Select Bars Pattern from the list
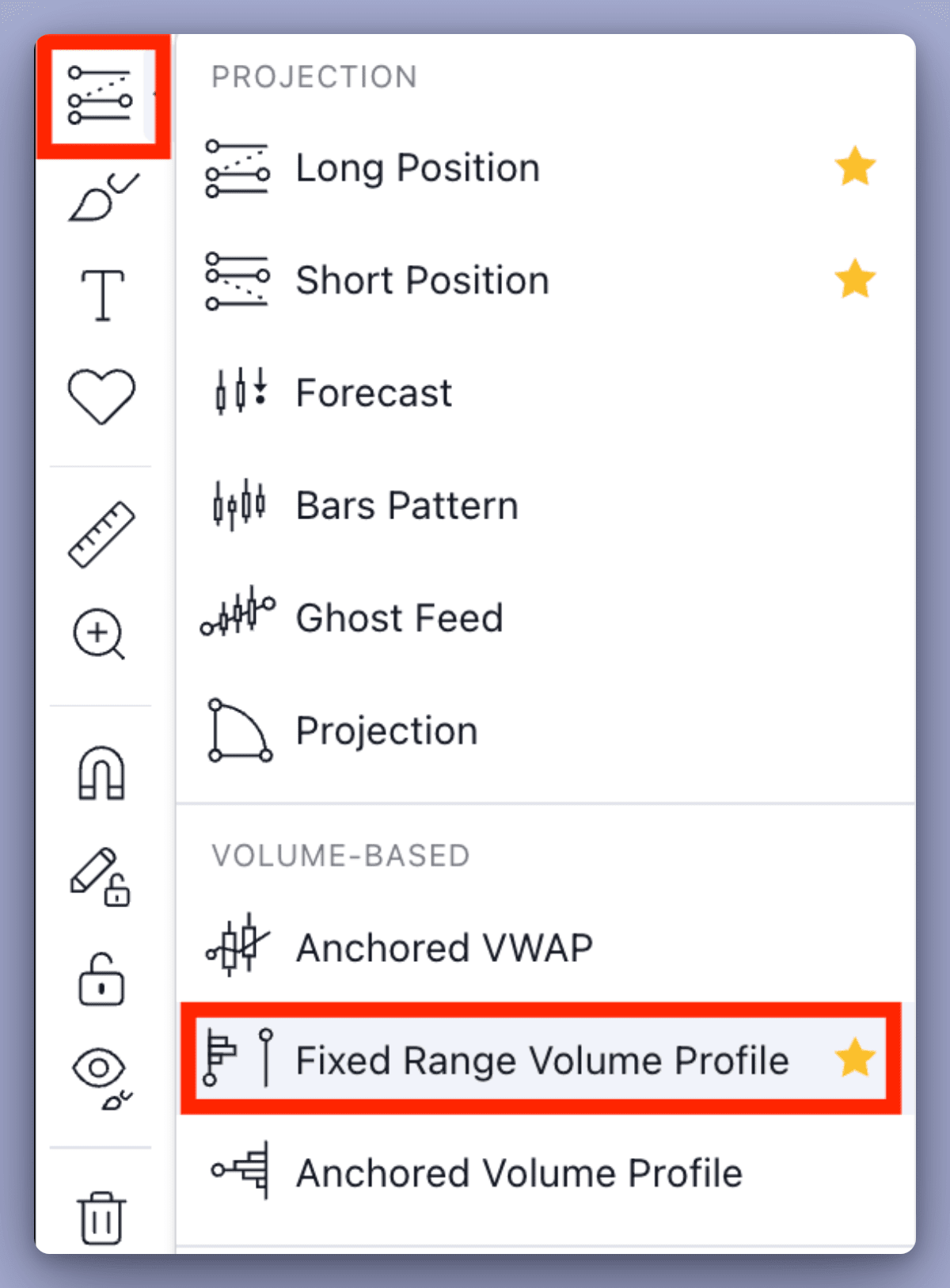The image size is (950, 1288). coord(407,505)
